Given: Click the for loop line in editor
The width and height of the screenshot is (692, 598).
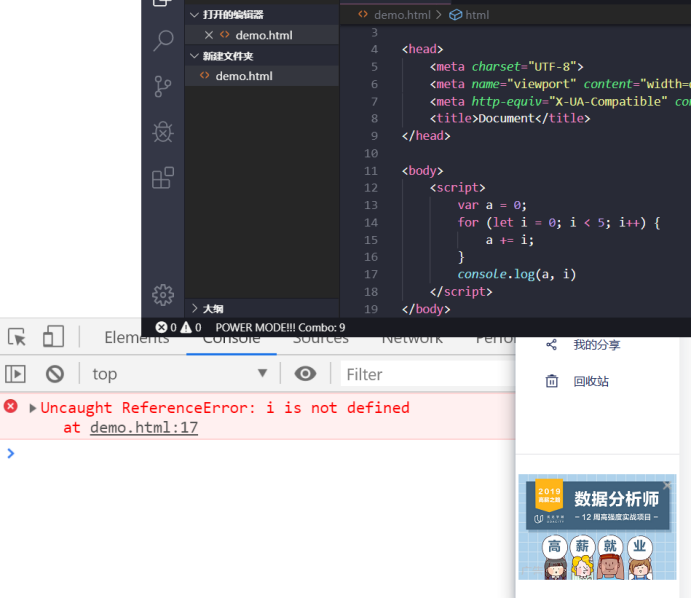Looking at the screenshot, I should tap(559, 222).
